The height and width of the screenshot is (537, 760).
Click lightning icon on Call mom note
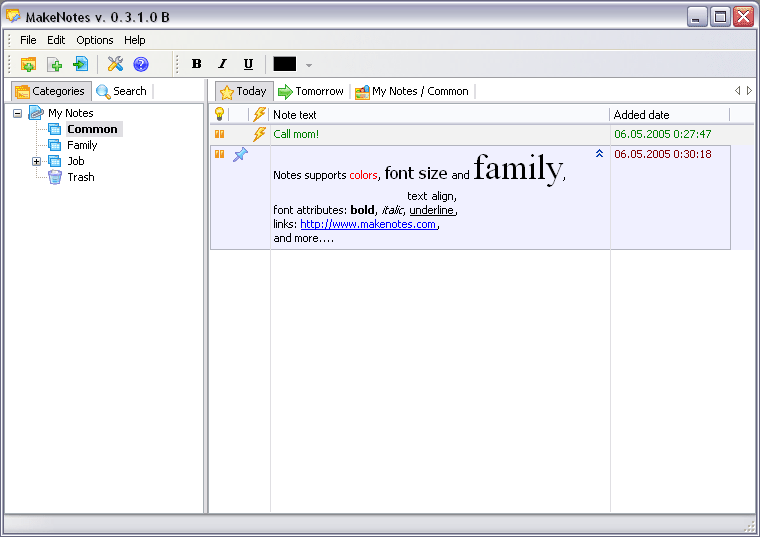tap(260, 134)
